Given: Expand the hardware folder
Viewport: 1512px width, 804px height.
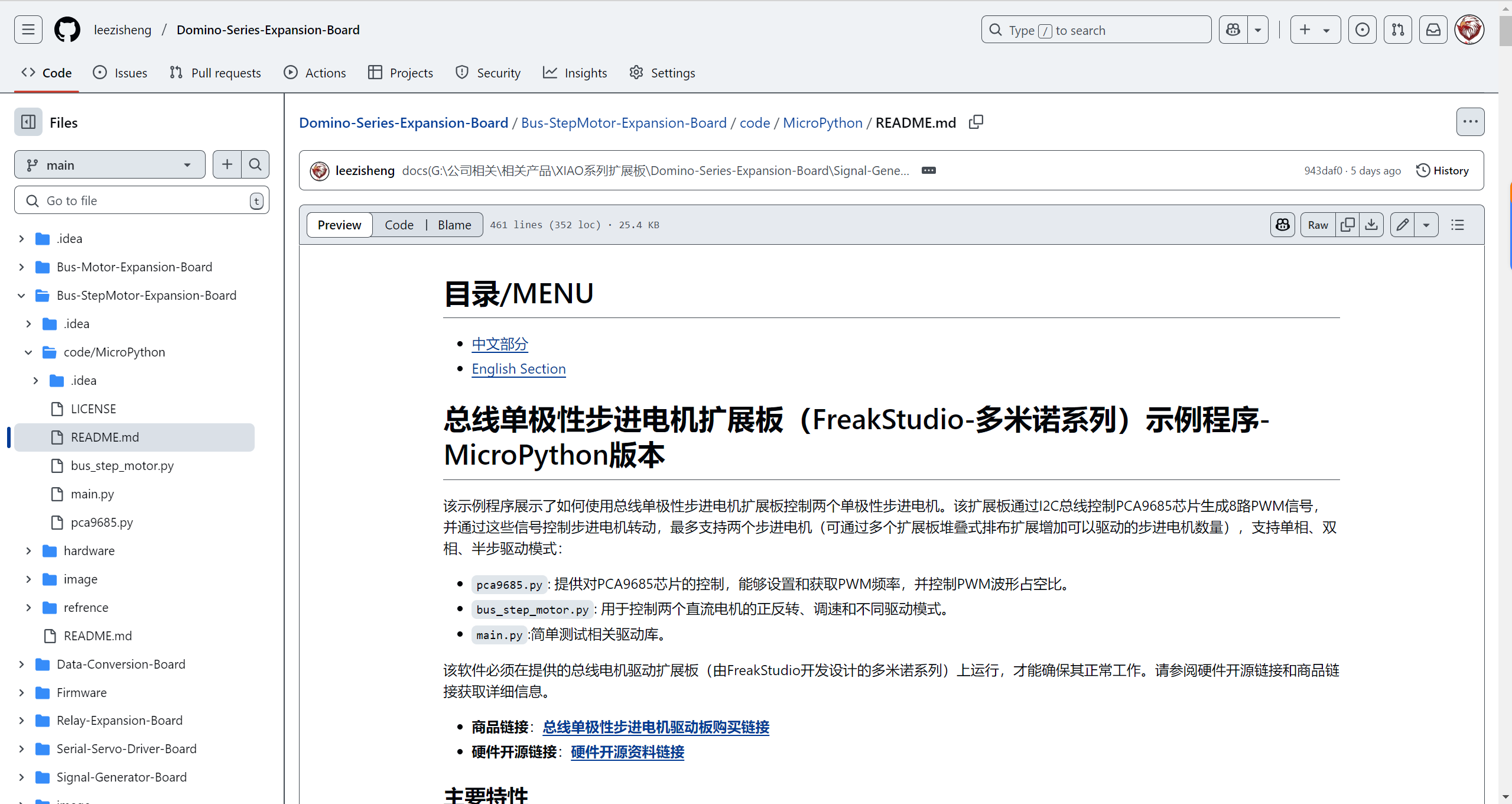Looking at the screenshot, I should pyautogui.click(x=28, y=551).
